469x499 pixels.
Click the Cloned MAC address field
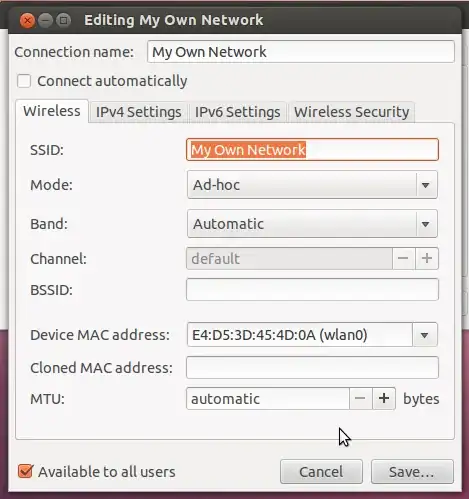pos(312,367)
